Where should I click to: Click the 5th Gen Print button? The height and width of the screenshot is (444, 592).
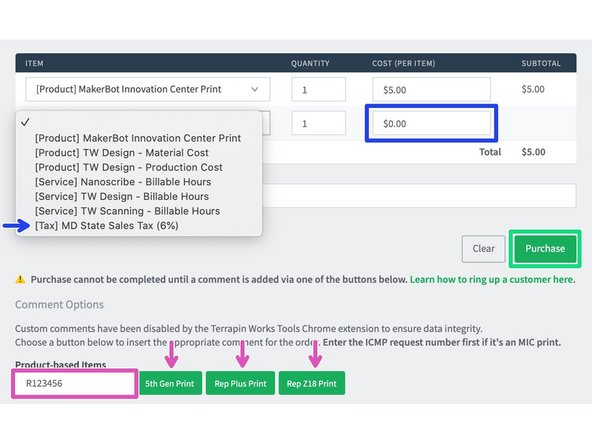(170, 384)
